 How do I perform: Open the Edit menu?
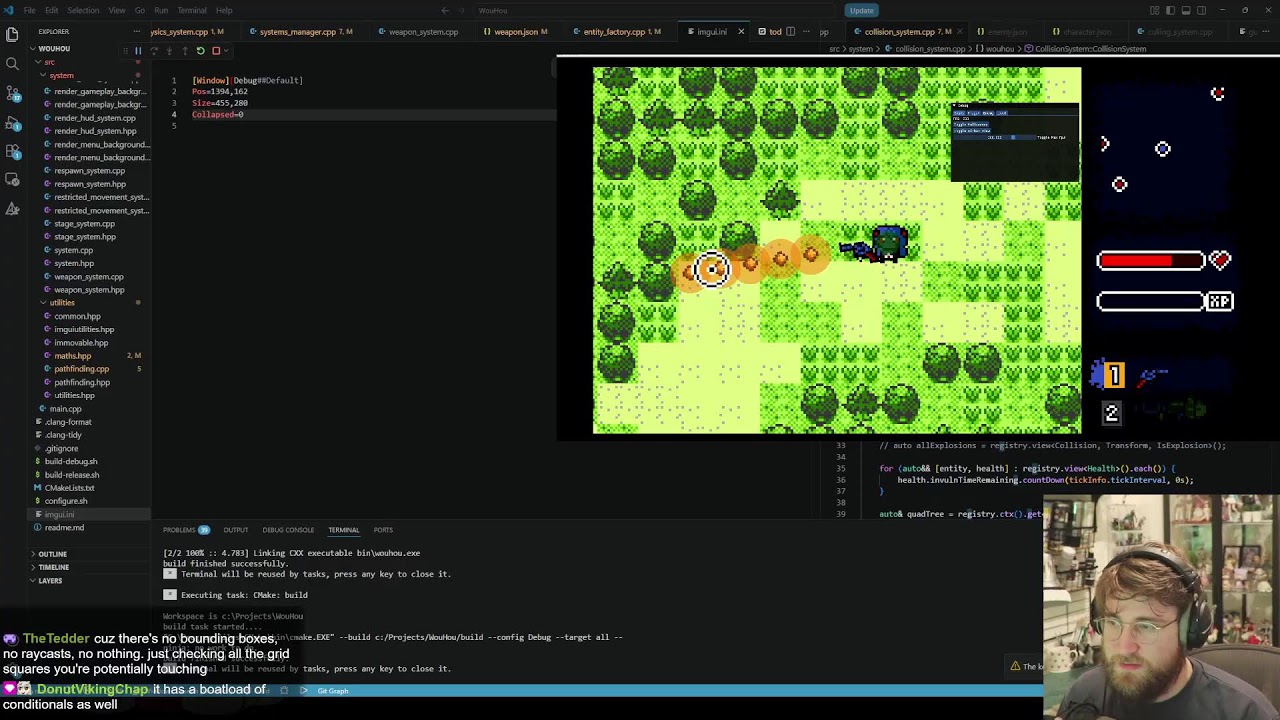(52, 10)
